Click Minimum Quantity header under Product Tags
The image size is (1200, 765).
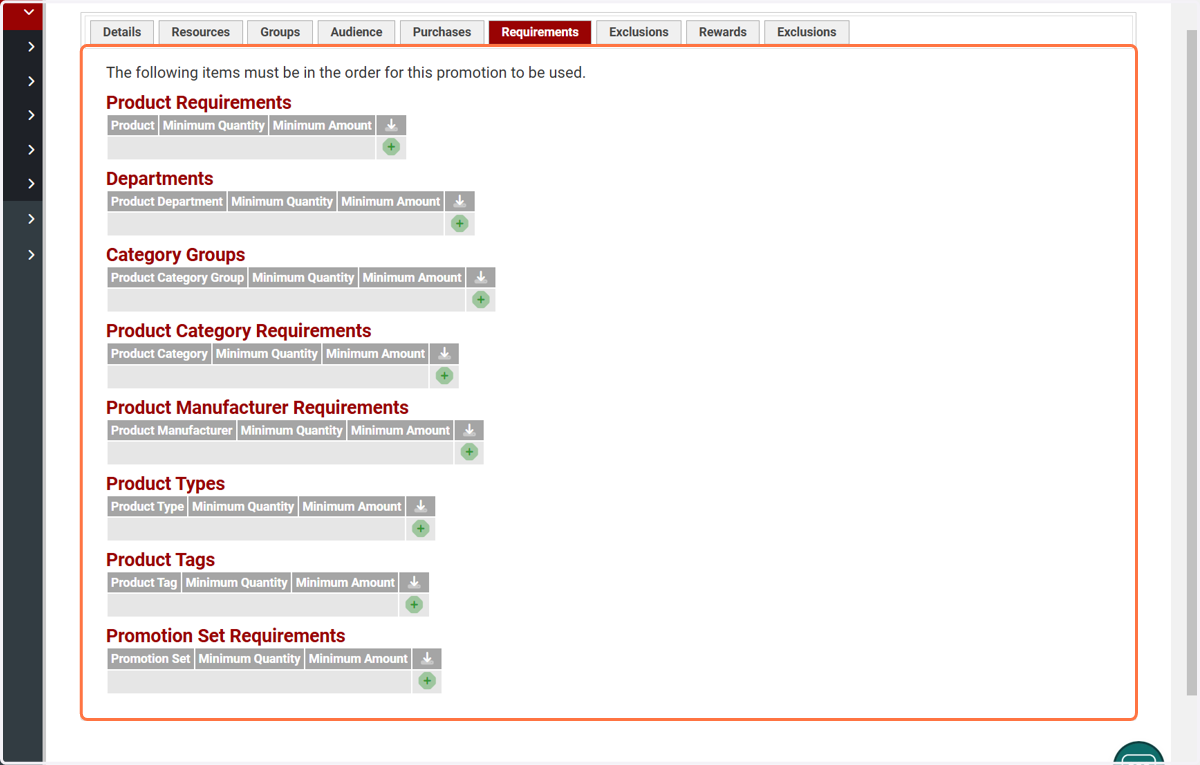(x=237, y=582)
